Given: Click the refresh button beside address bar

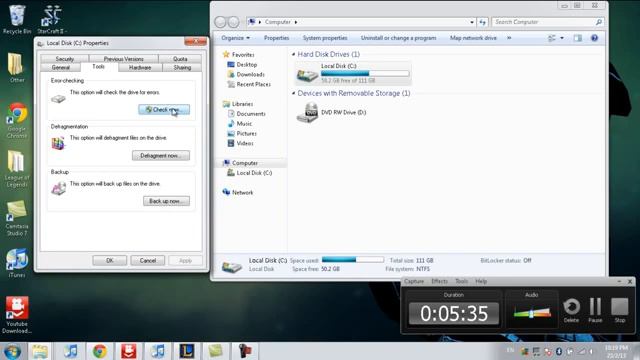Looking at the screenshot, I should [x=483, y=22].
